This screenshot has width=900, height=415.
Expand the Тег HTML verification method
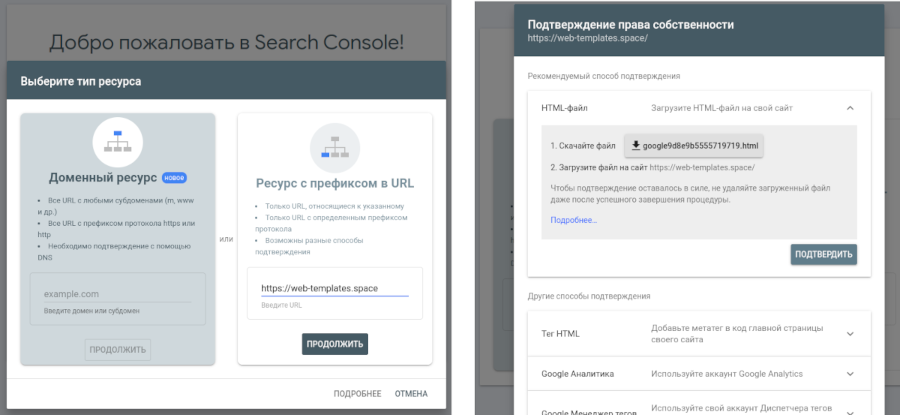pos(849,334)
